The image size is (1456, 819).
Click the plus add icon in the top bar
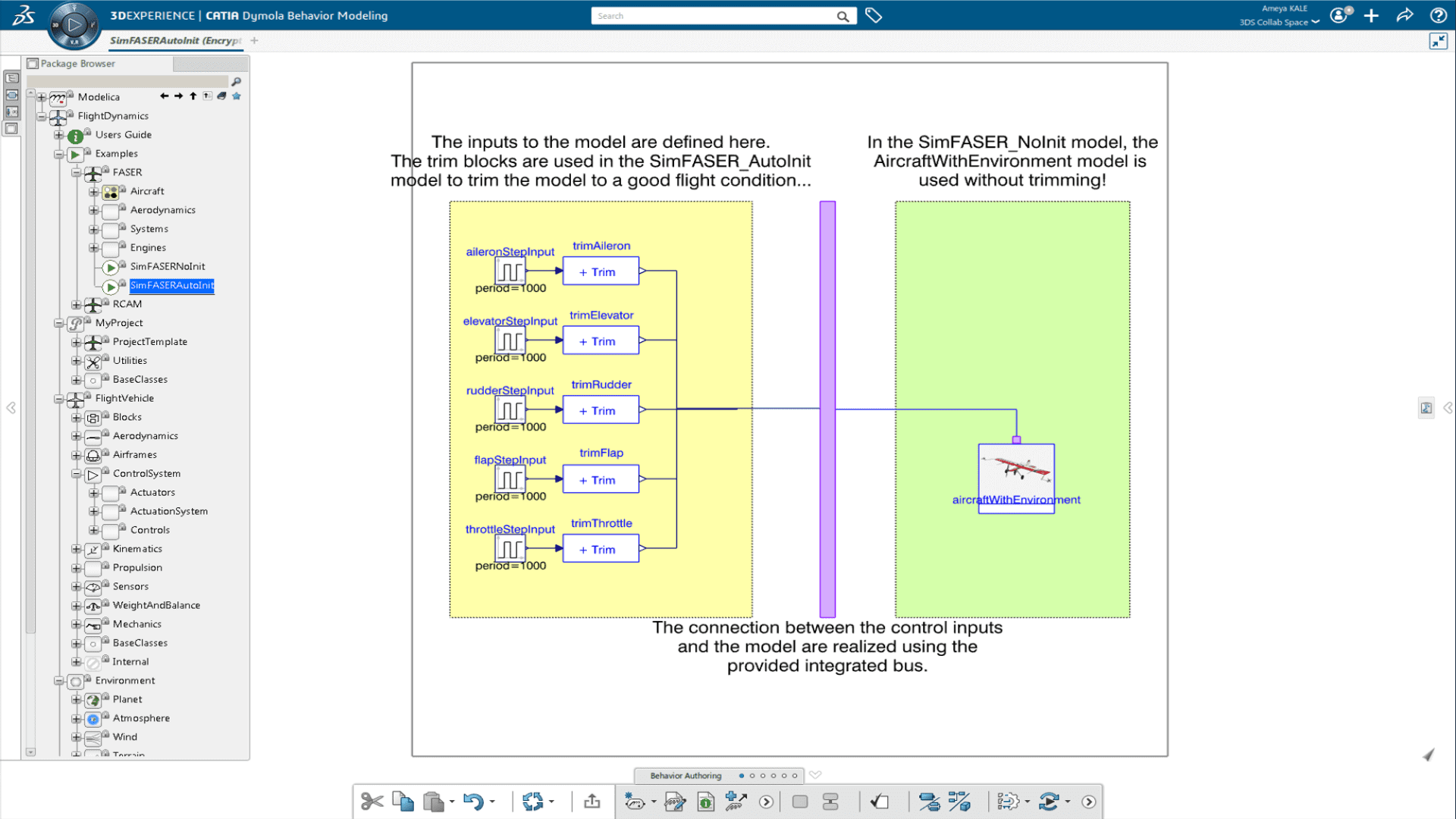(x=1371, y=15)
